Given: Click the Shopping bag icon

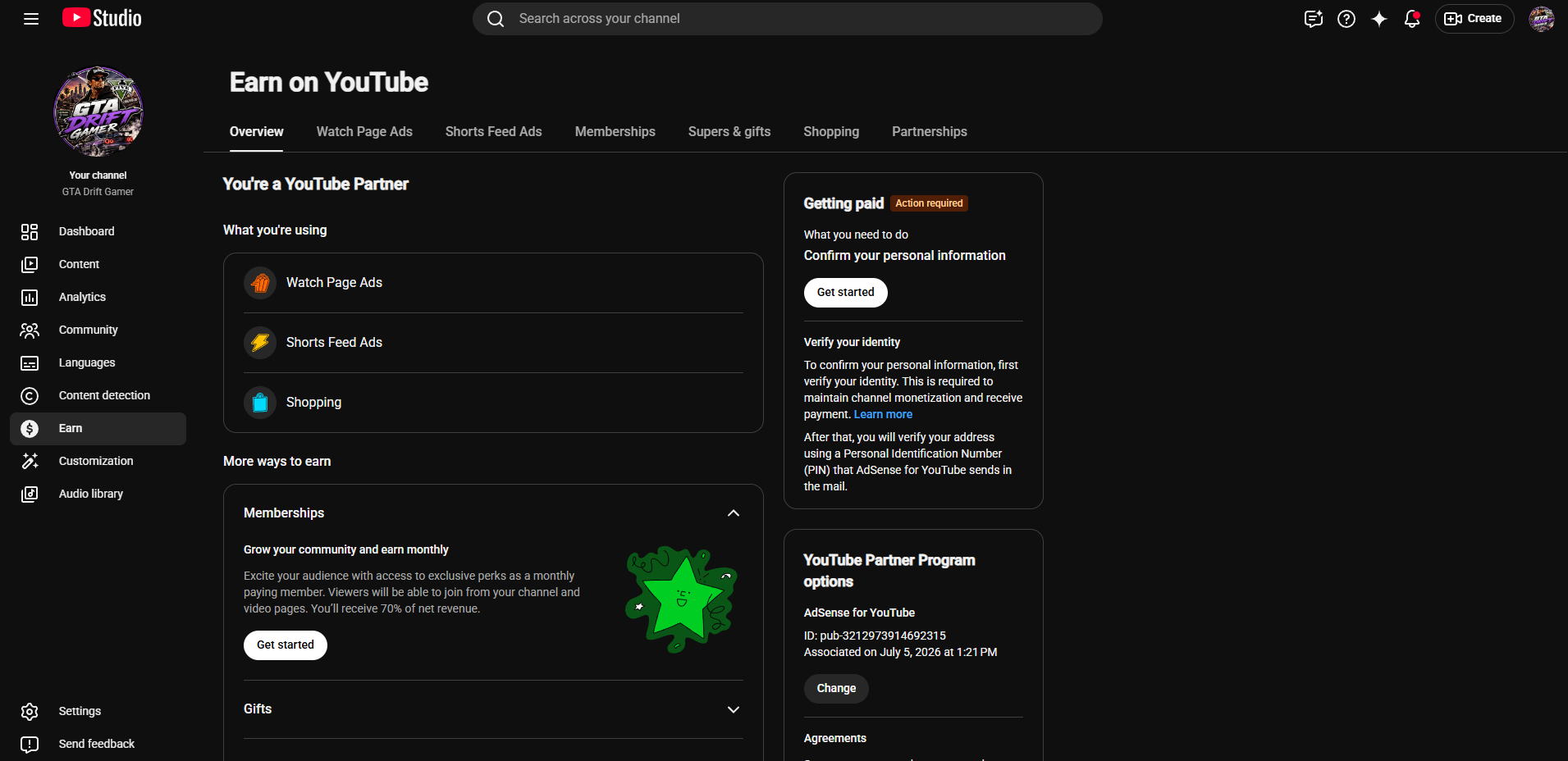Looking at the screenshot, I should (x=260, y=403).
